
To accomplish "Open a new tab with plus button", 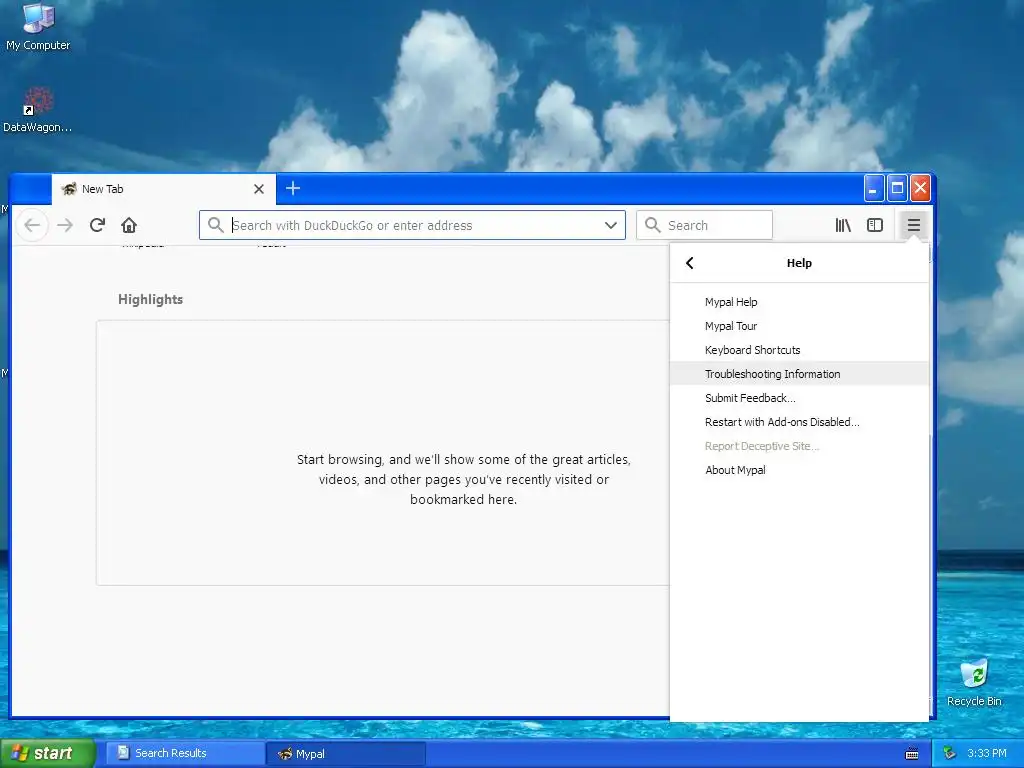I will [293, 189].
